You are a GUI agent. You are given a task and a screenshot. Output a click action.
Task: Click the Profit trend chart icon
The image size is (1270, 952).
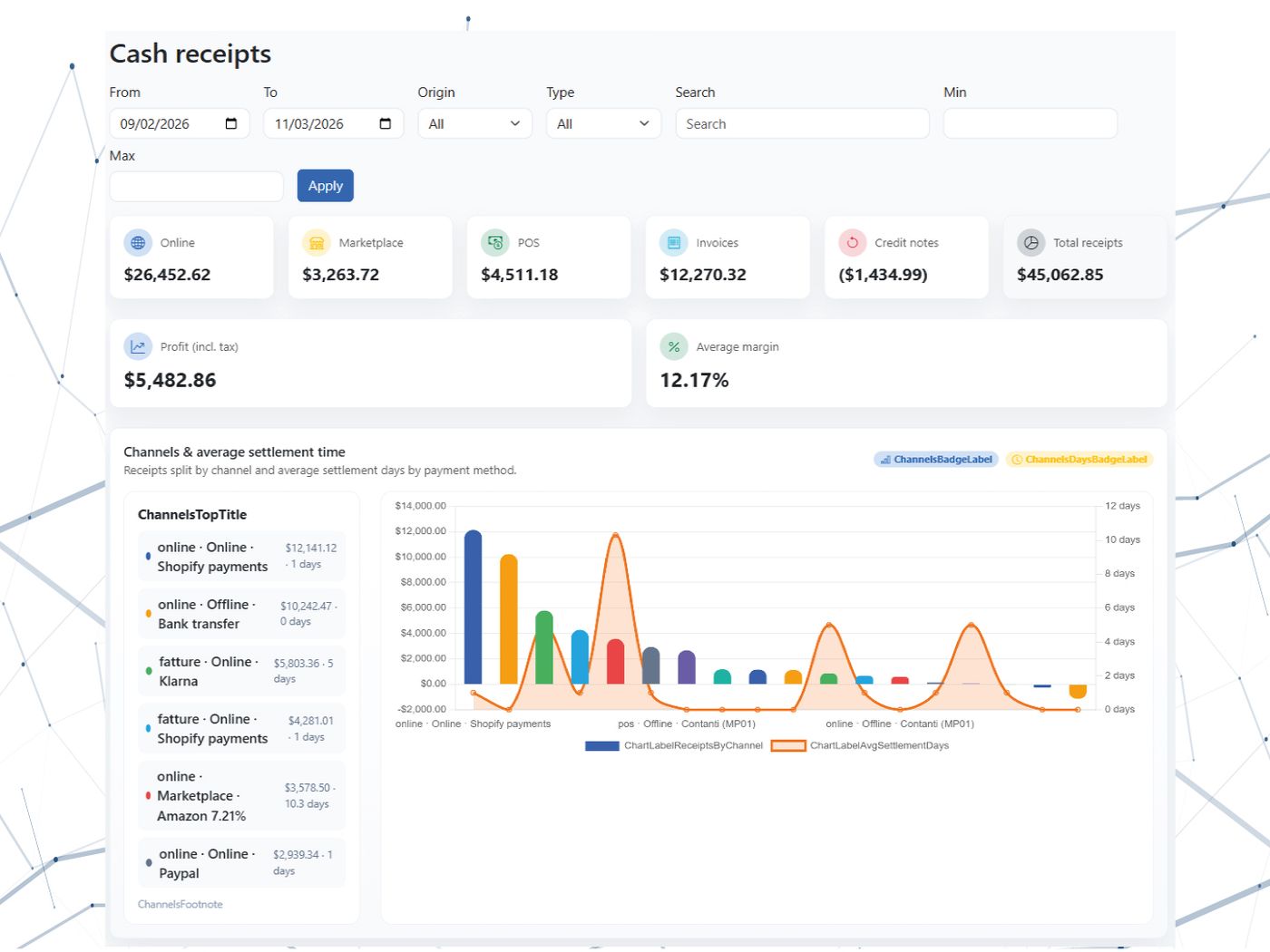tap(138, 346)
